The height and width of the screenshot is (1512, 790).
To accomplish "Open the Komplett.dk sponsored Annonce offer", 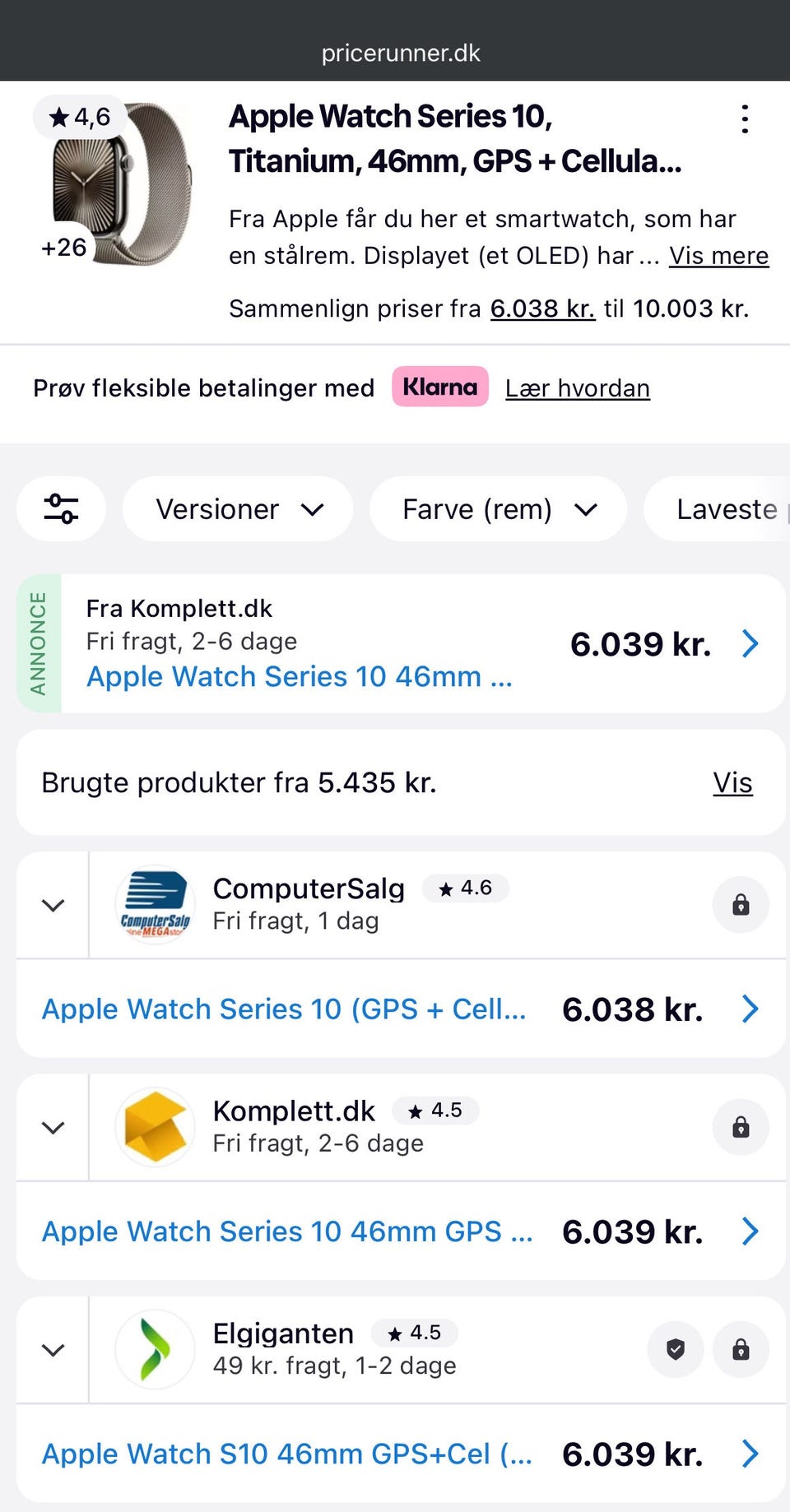I will pos(420,643).
